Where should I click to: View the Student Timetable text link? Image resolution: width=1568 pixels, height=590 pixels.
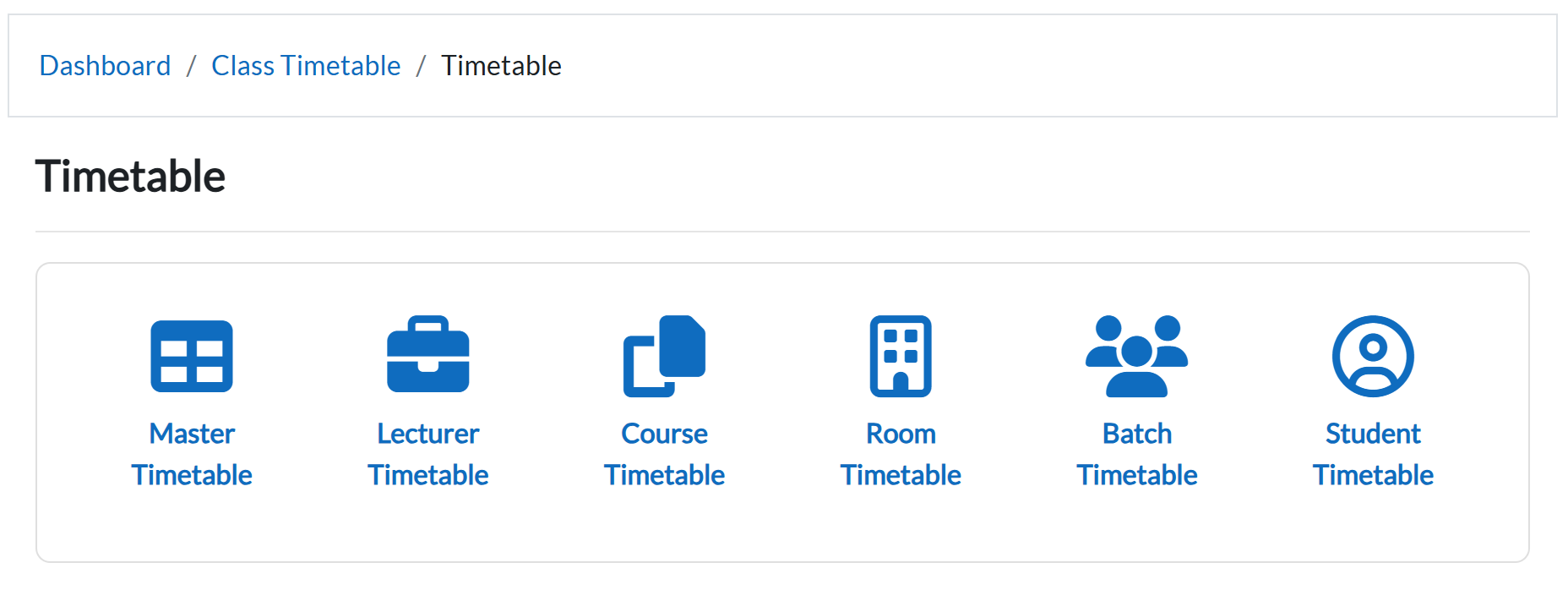coord(1373,455)
